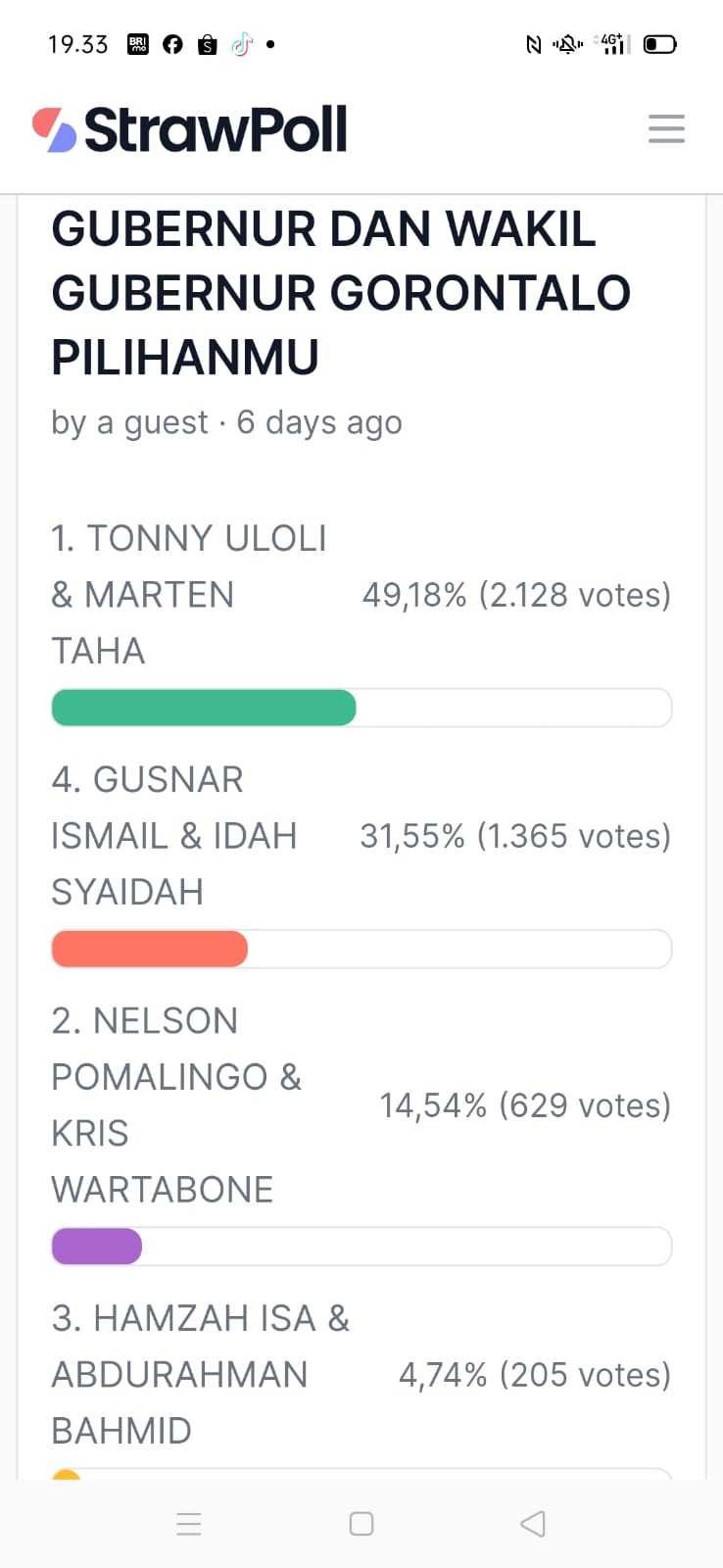Tap the TikTok notification icon
The width and height of the screenshot is (723, 1568).
pyautogui.click(x=241, y=44)
